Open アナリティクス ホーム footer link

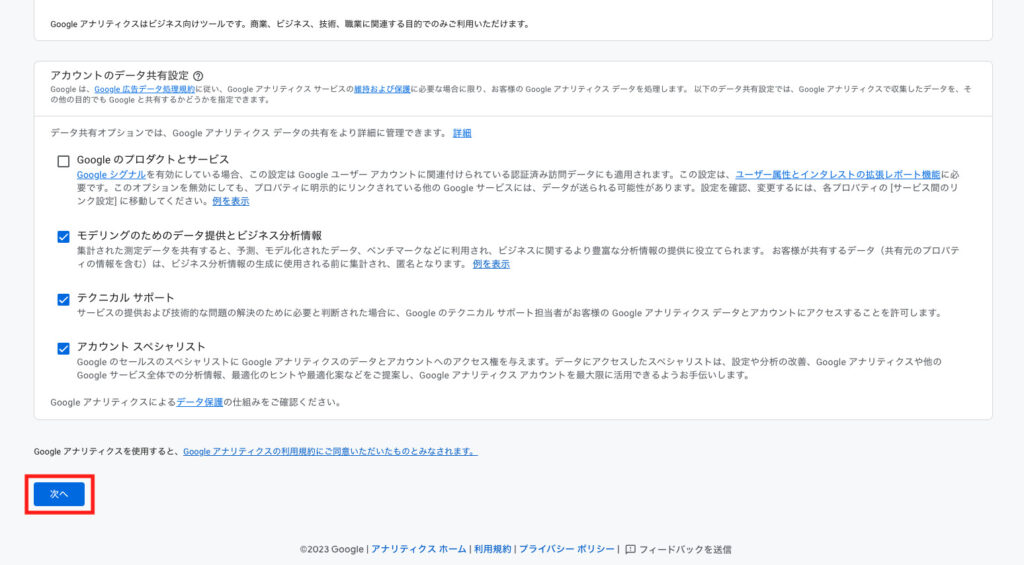(419, 549)
